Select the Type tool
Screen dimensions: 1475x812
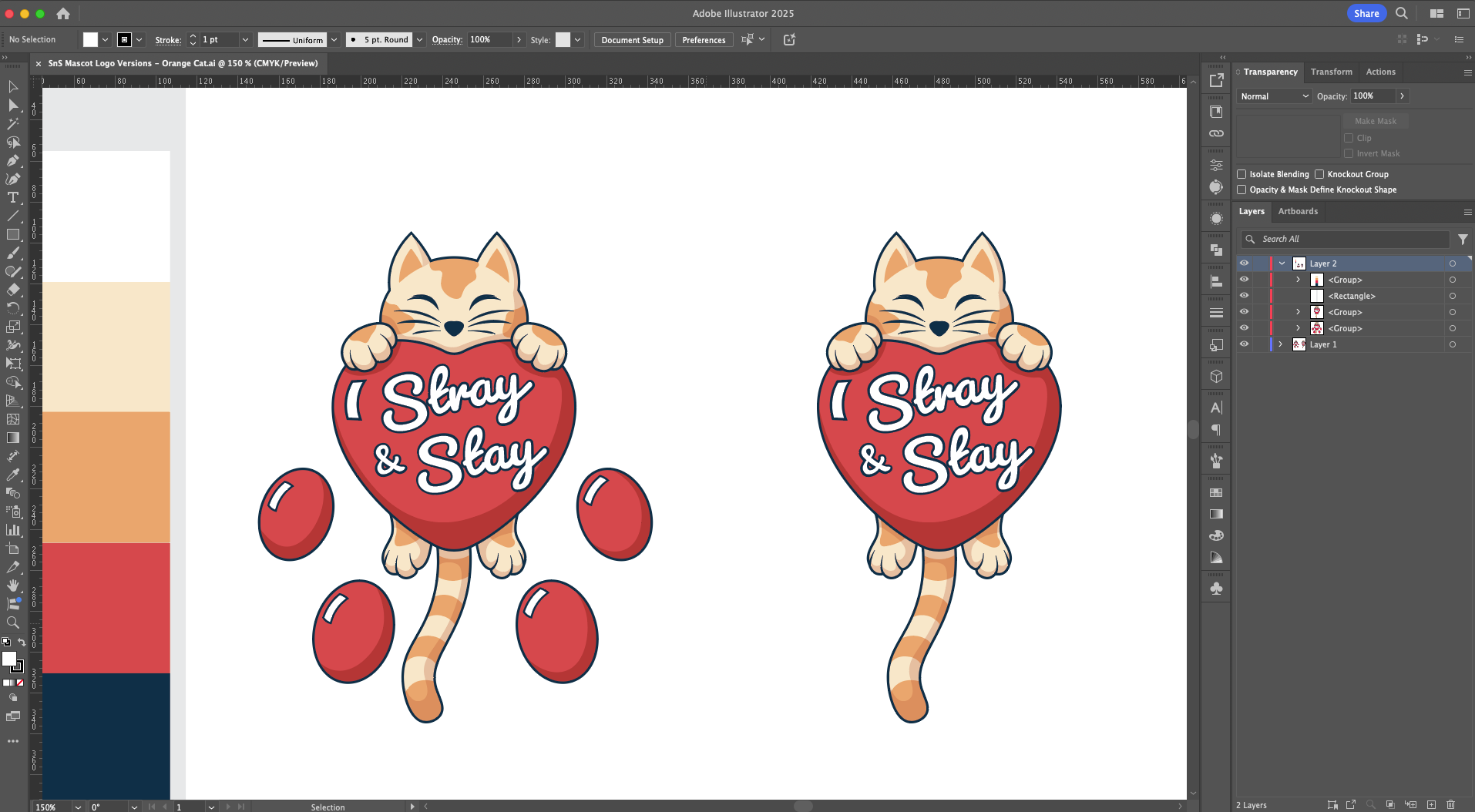(x=13, y=198)
